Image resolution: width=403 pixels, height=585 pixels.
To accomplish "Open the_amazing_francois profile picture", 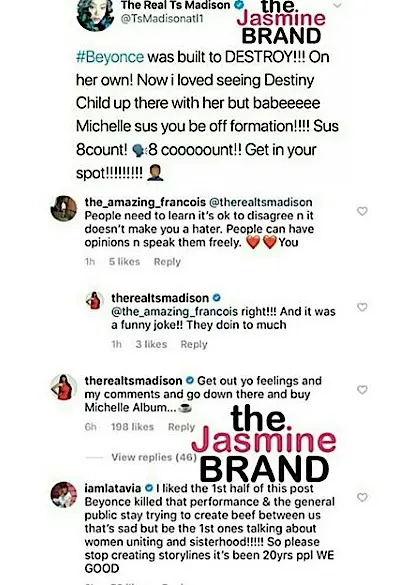I will (x=63, y=208).
